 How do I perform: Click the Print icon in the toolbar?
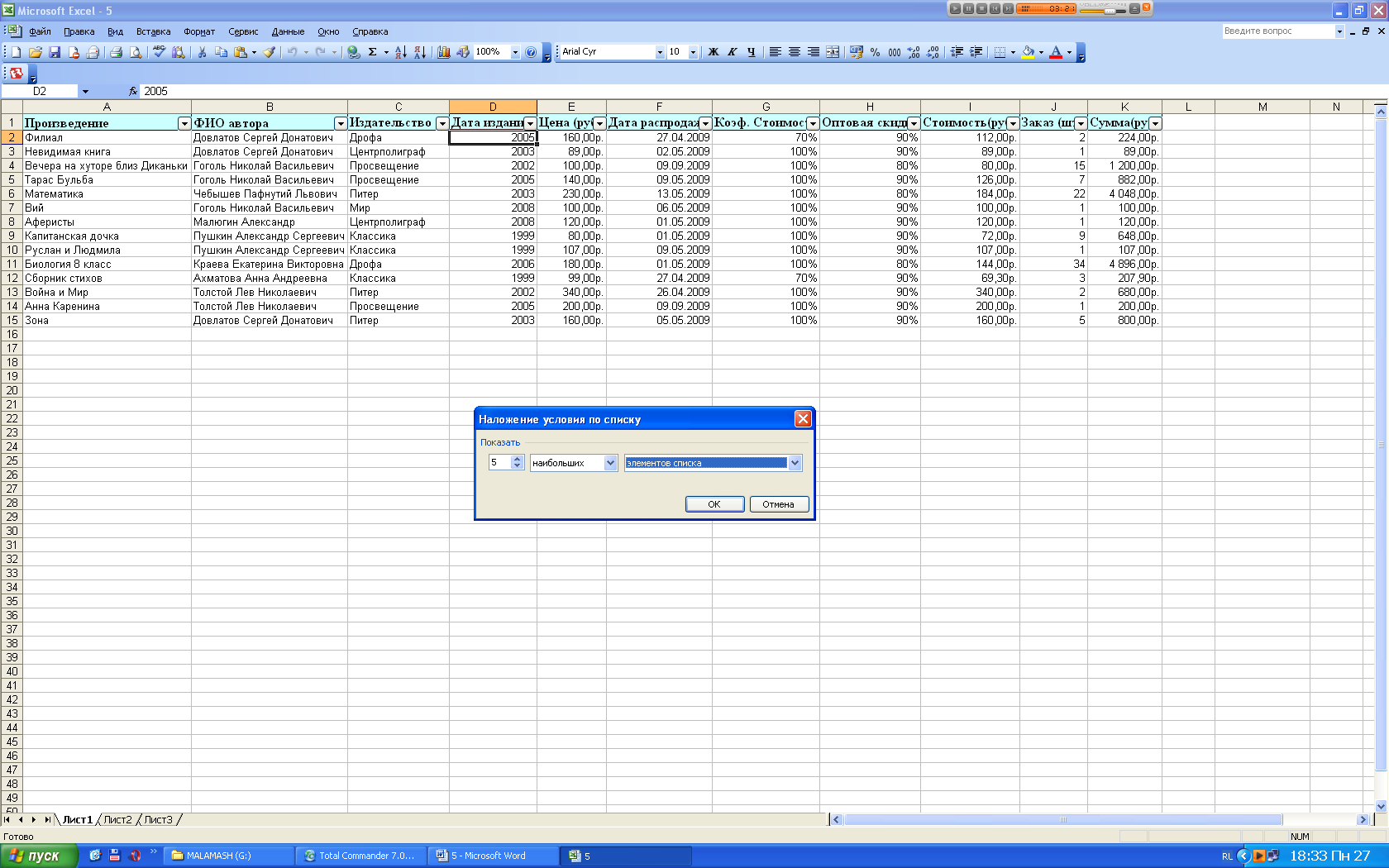(117, 52)
